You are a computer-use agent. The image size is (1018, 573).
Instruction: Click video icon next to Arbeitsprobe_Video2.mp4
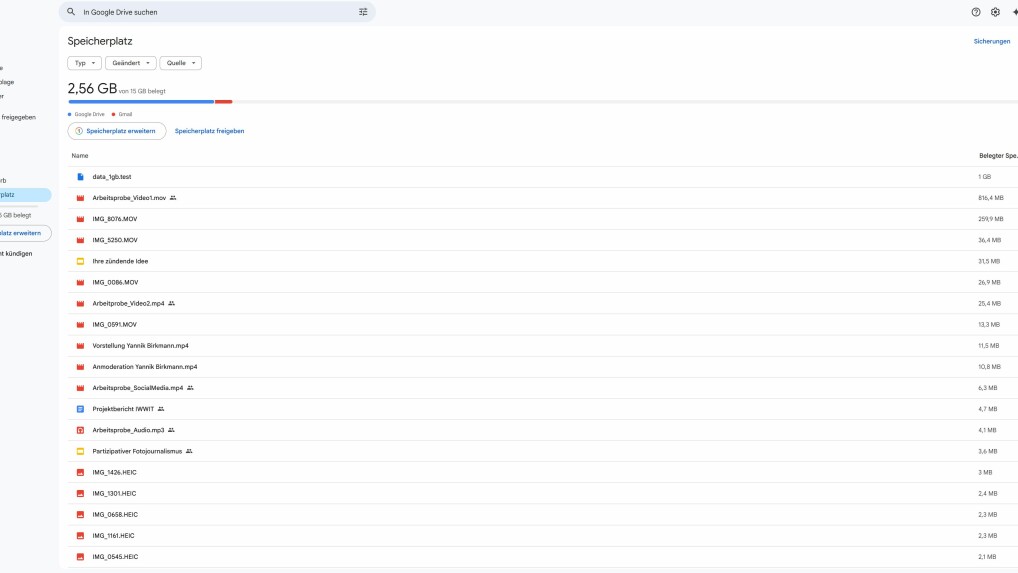(x=81, y=303)
